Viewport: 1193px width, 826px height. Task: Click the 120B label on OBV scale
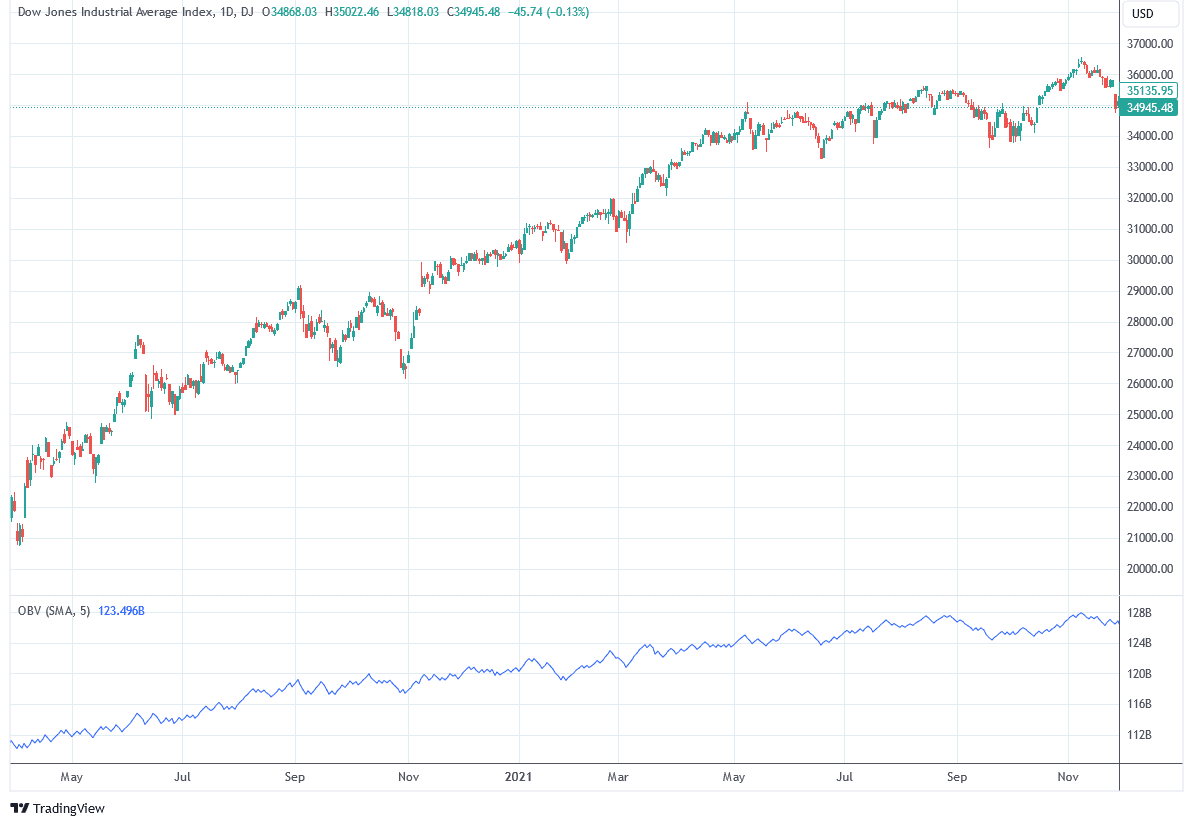[1139, 674]
